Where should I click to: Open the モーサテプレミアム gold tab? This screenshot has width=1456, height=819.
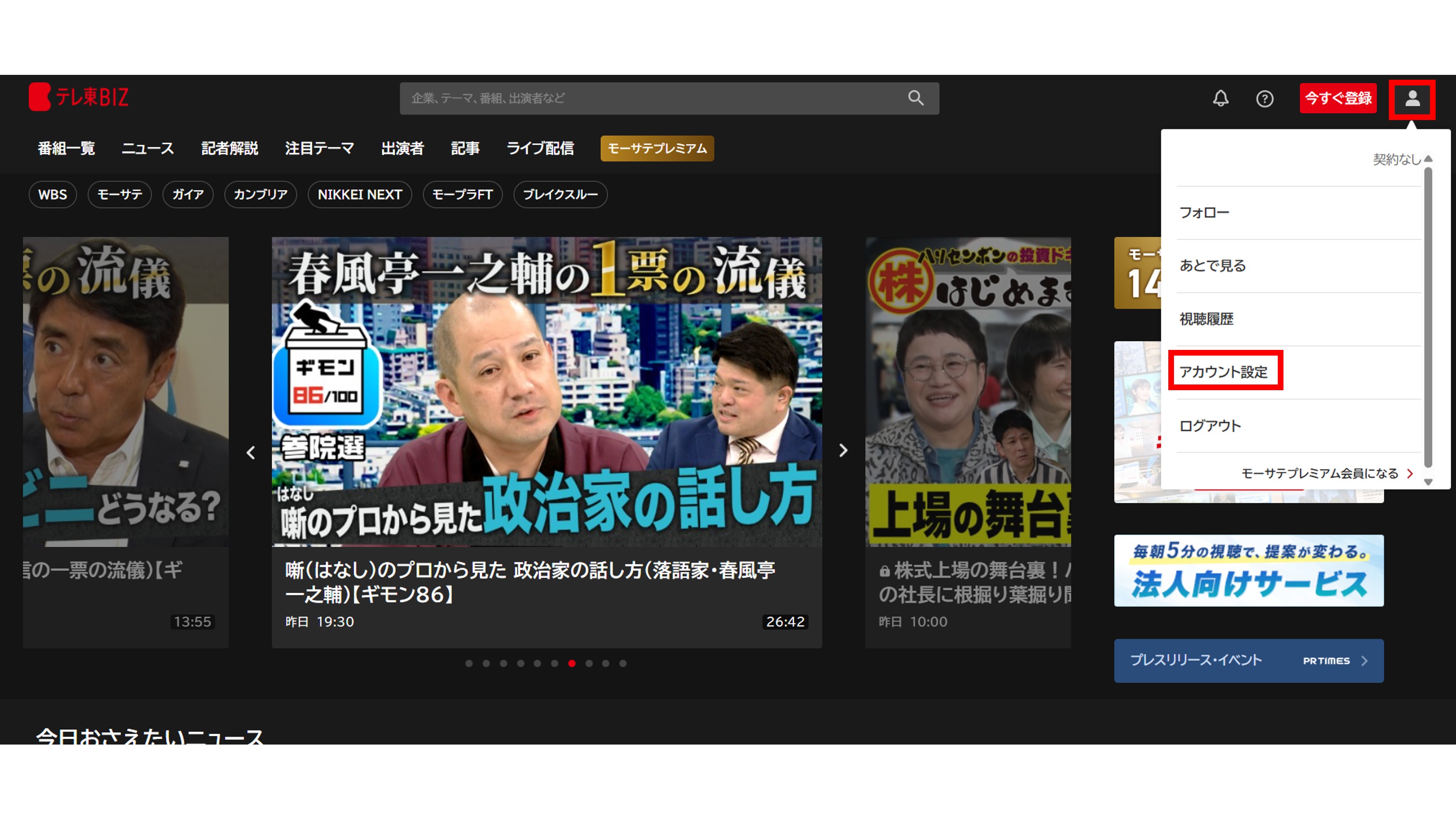tap(657, 148)
